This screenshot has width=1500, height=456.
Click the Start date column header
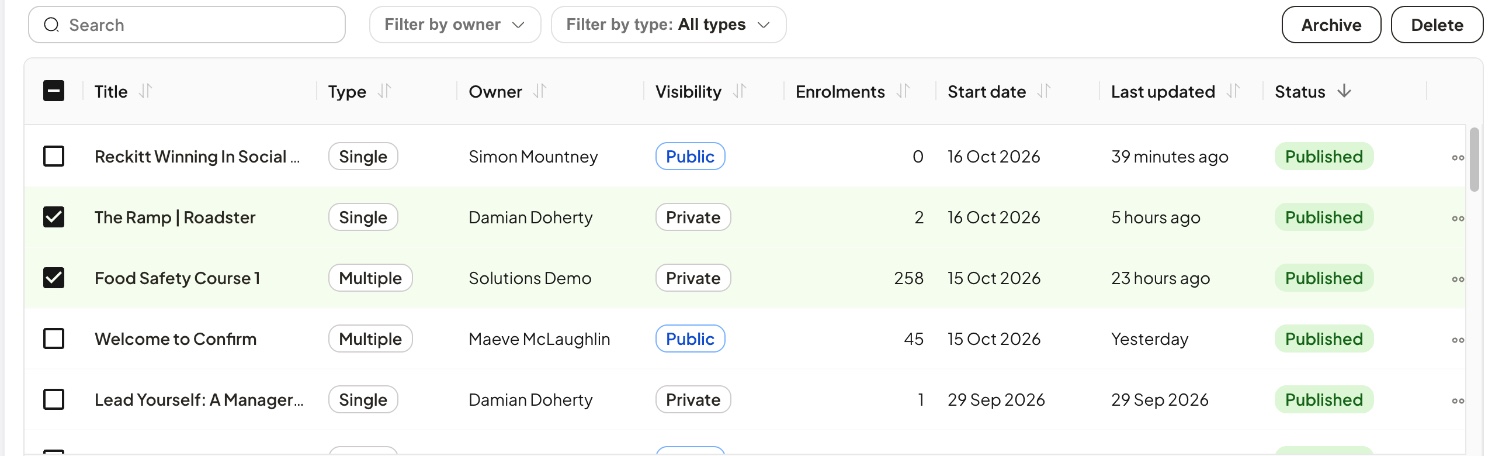(987, 91)
